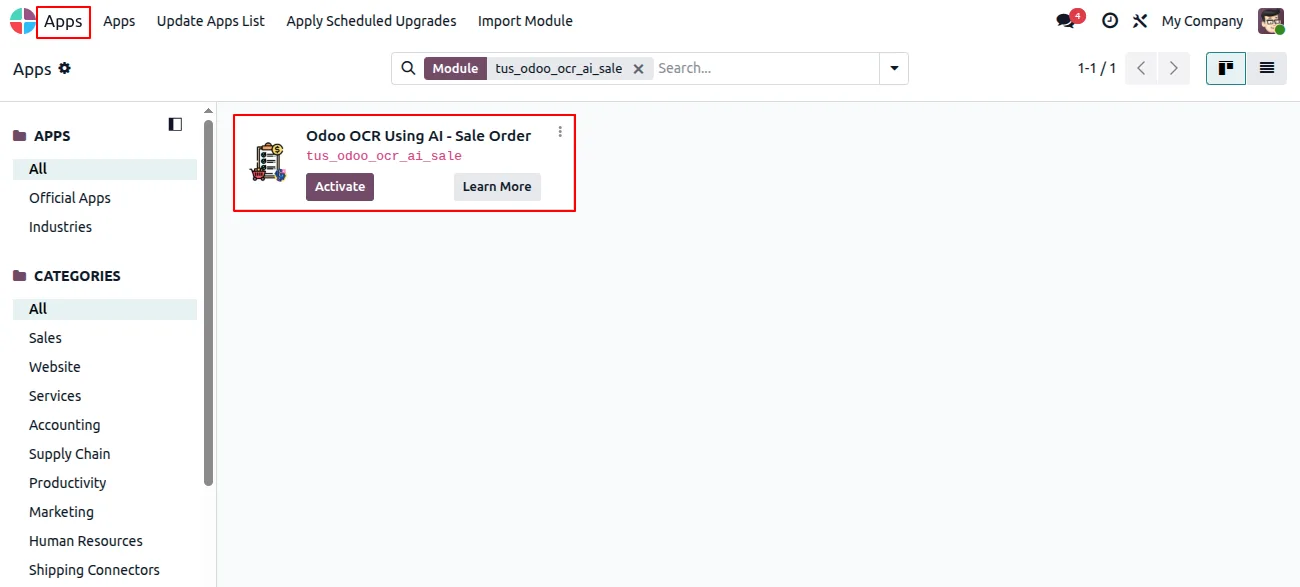1300x587 pixels.
Task: Open the conversations chat bubble icon
Action: [1066, 21]
